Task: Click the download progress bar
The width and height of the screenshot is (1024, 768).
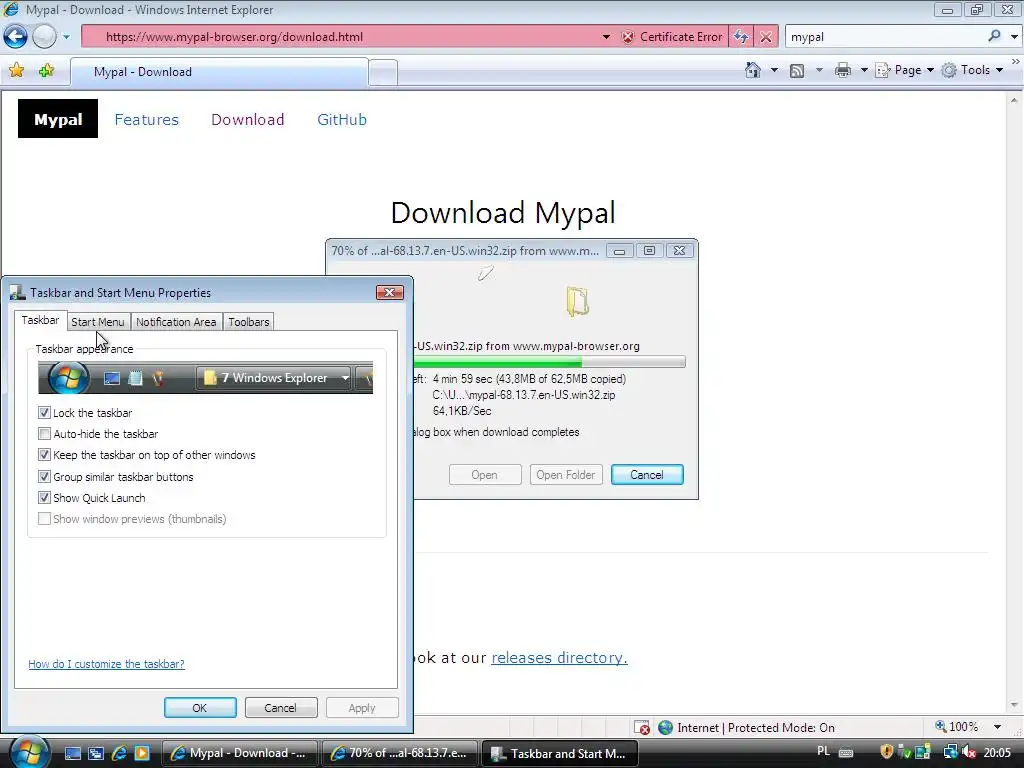Action: (x=549, y=362)
